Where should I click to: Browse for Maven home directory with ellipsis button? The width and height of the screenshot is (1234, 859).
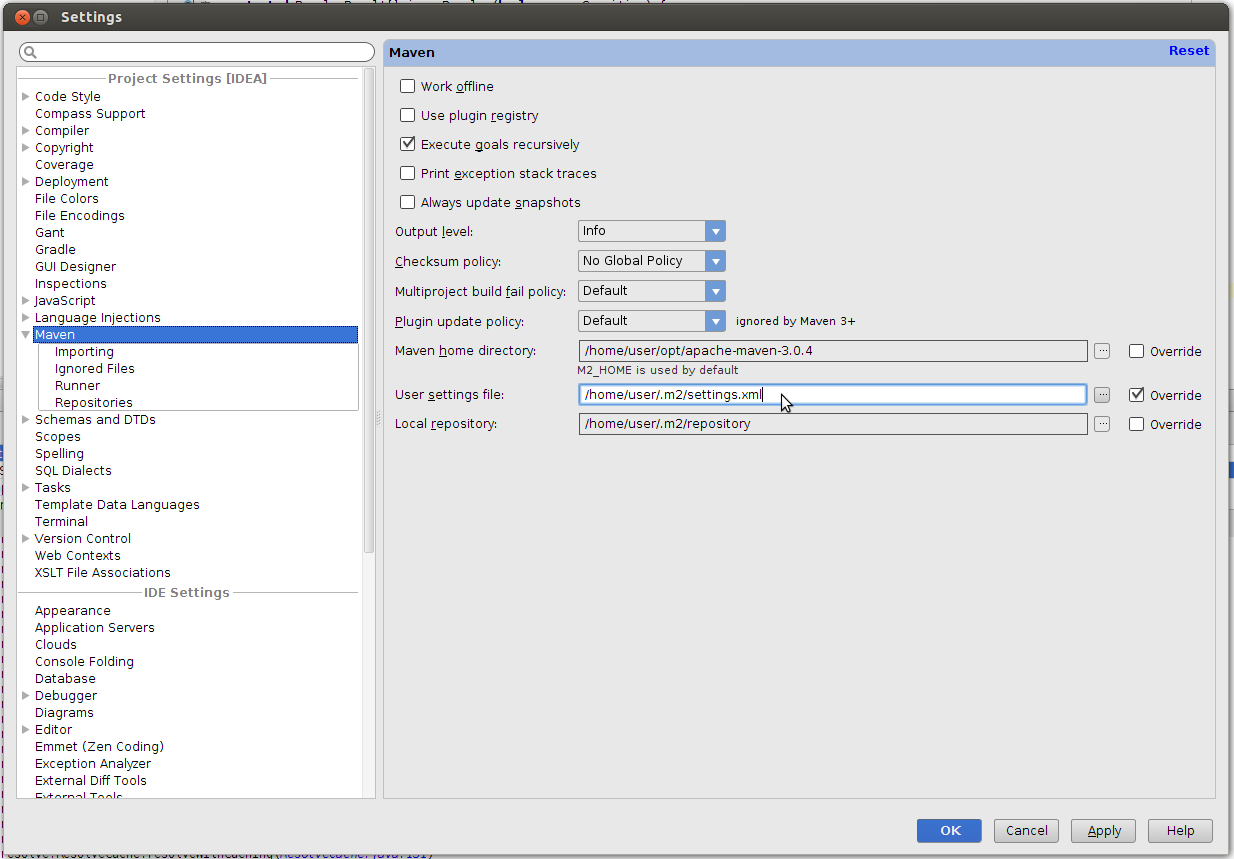(x=1102, y=351)
